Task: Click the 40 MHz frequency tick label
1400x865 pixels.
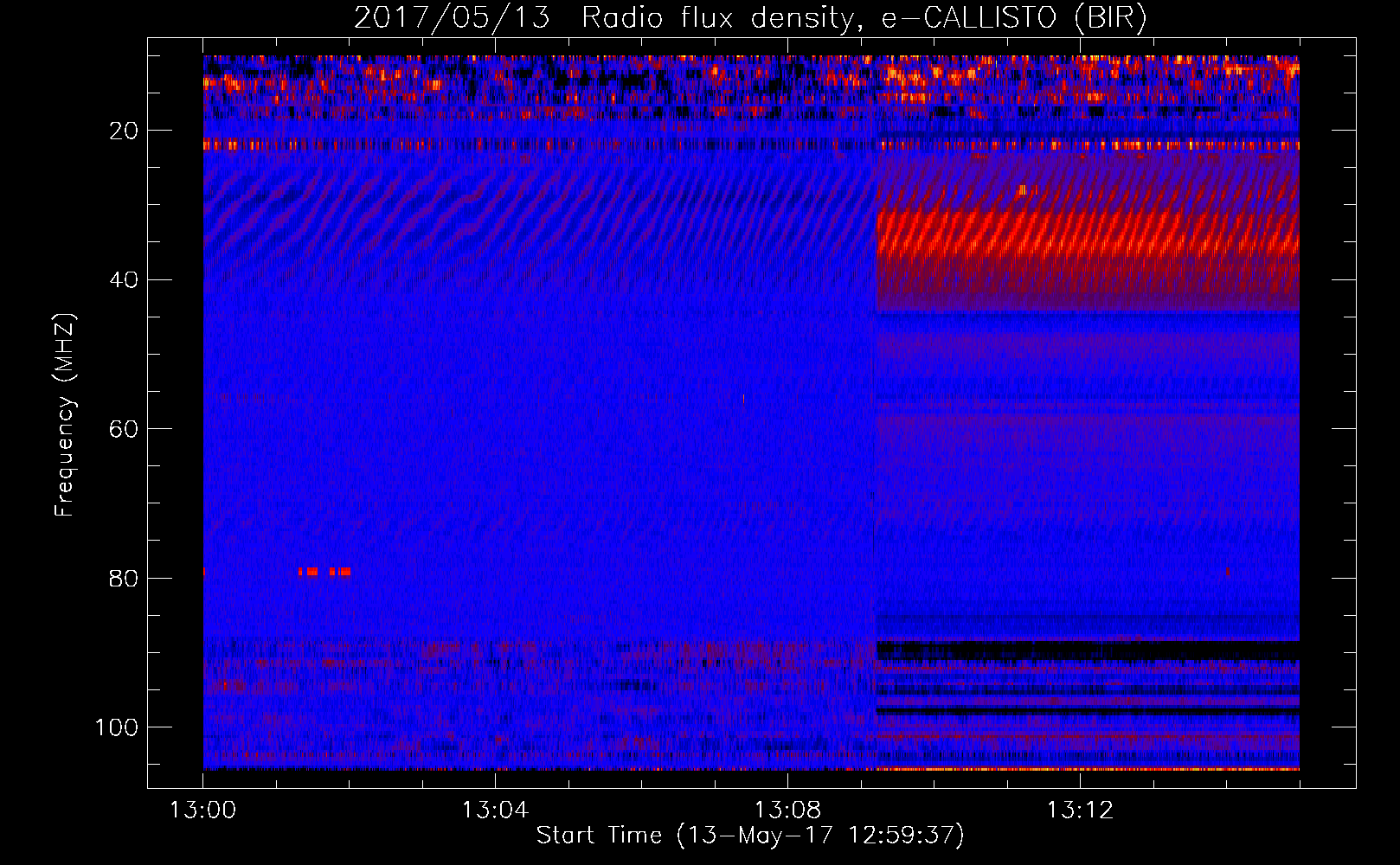Action: (124, 279)
